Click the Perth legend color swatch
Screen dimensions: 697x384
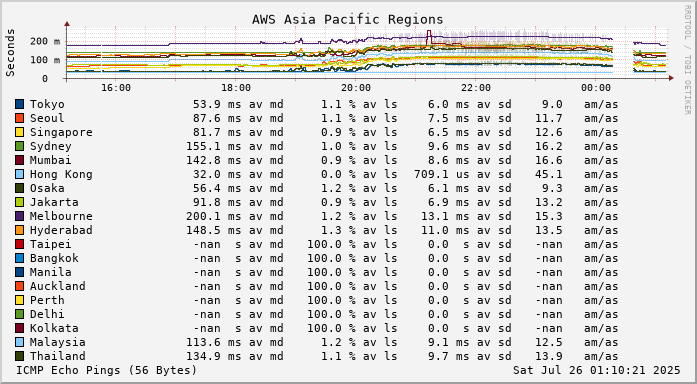click(20, 300)
